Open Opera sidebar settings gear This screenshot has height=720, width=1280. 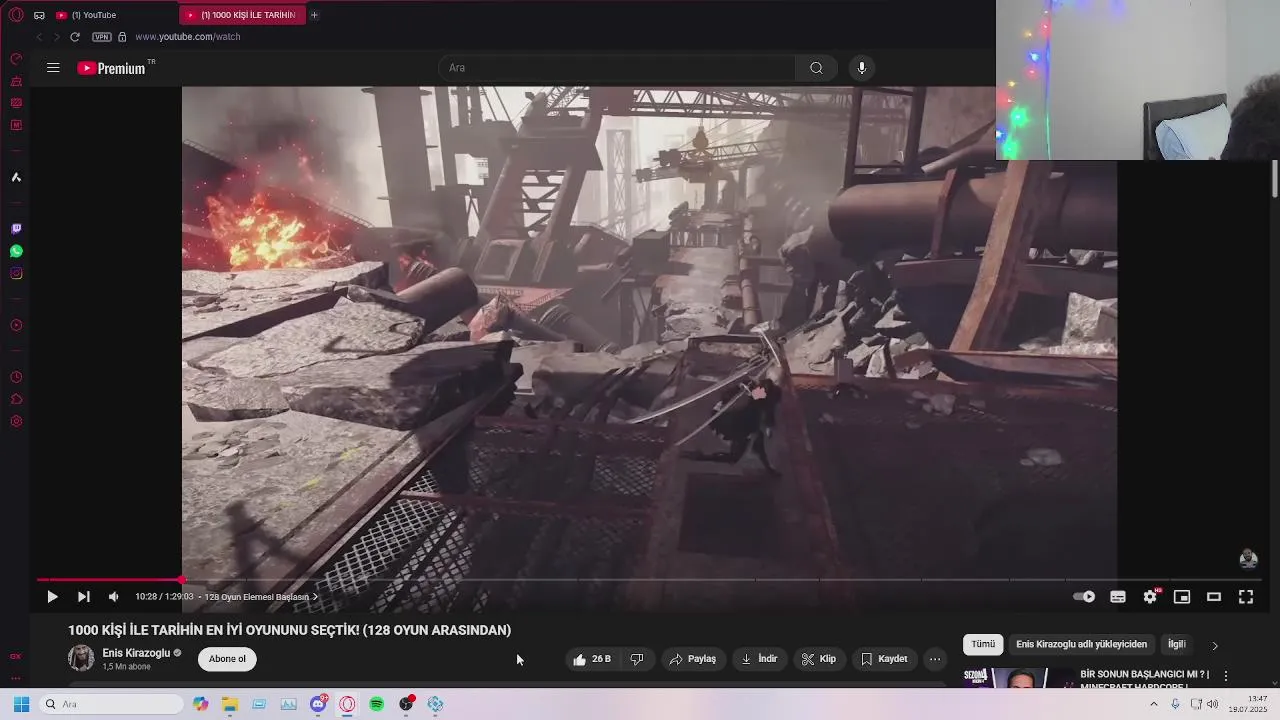tap(16, 421)
